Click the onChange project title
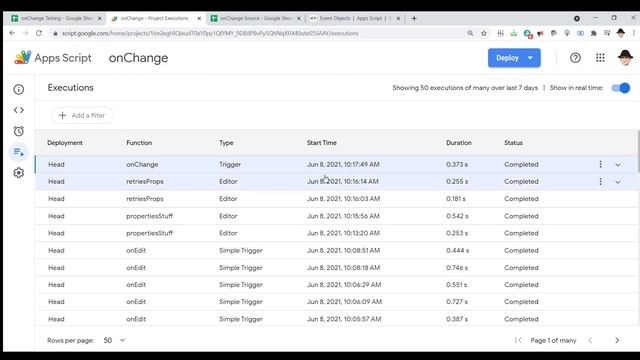Screen dimensions: 640x360 coord(138,58)
